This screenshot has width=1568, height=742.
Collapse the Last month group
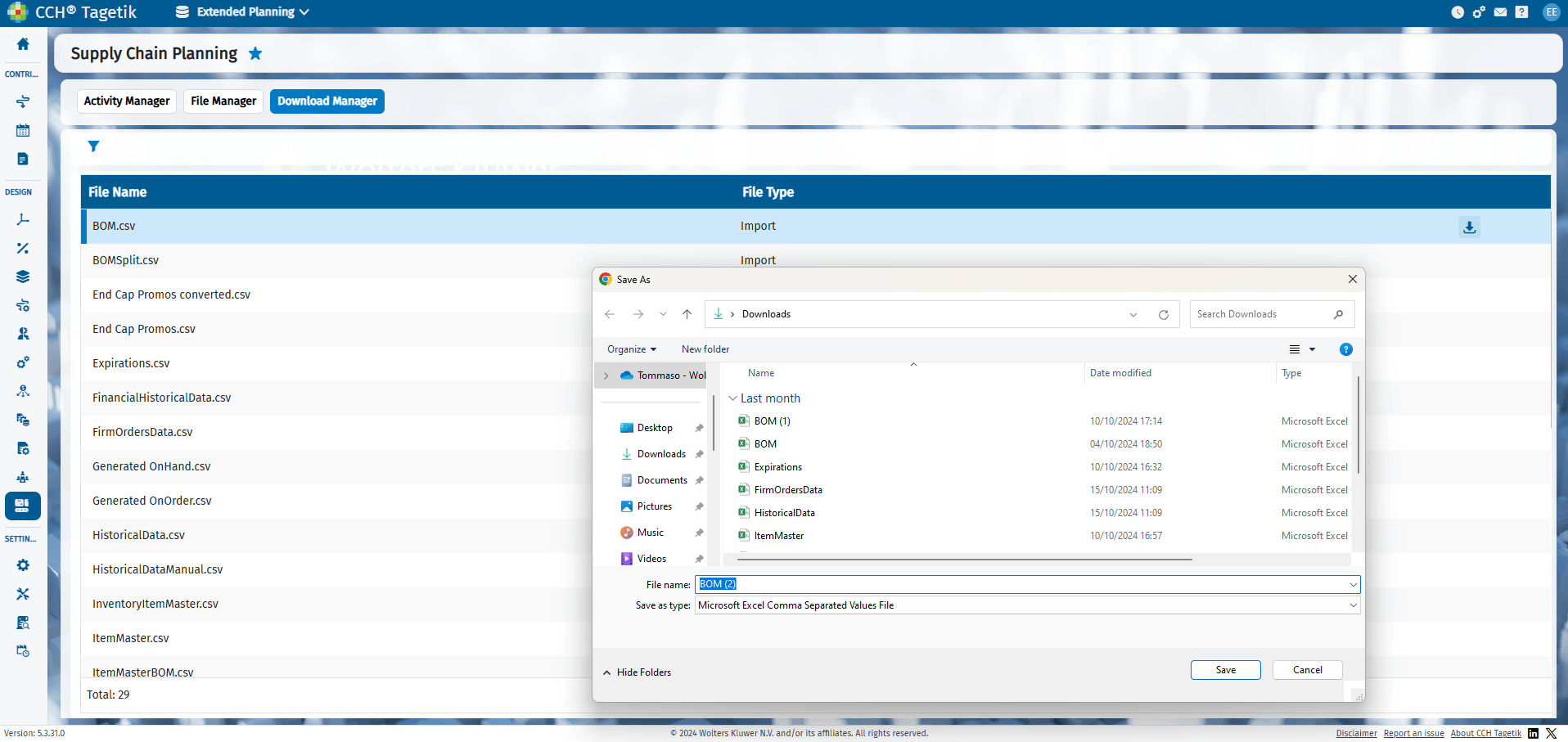732,398
